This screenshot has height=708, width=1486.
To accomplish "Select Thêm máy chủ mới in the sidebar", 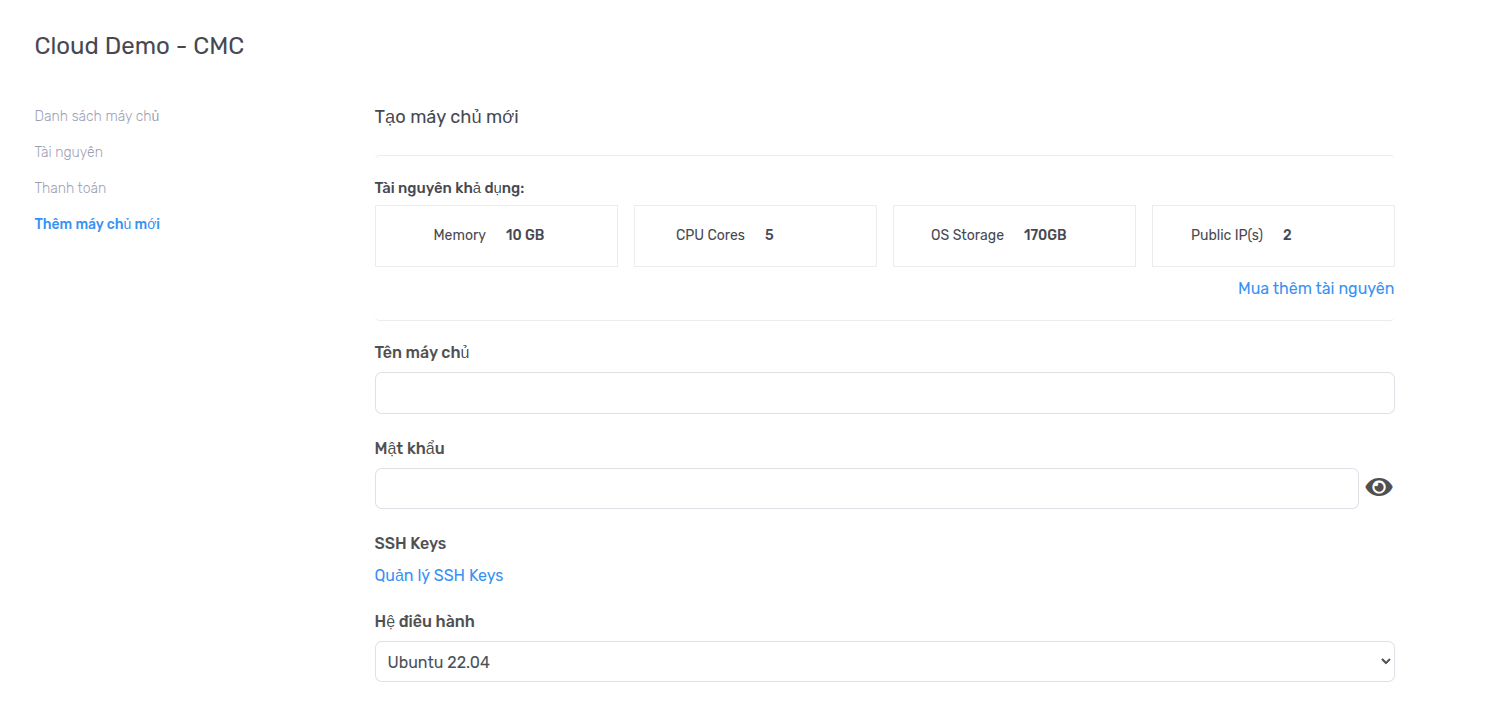I will (x=97, y=224).
